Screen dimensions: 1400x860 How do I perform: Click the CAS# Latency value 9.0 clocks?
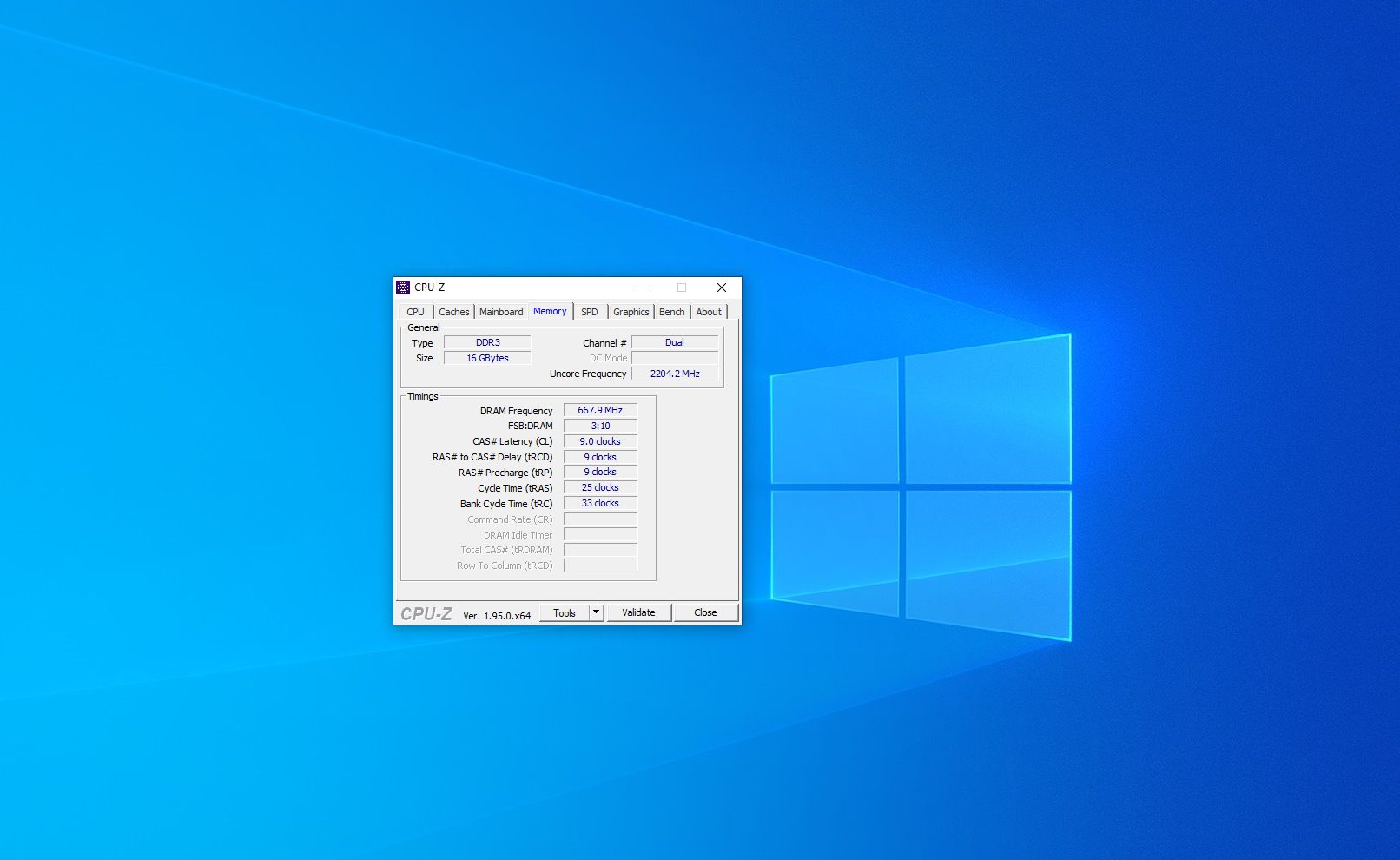pos(600,441)
